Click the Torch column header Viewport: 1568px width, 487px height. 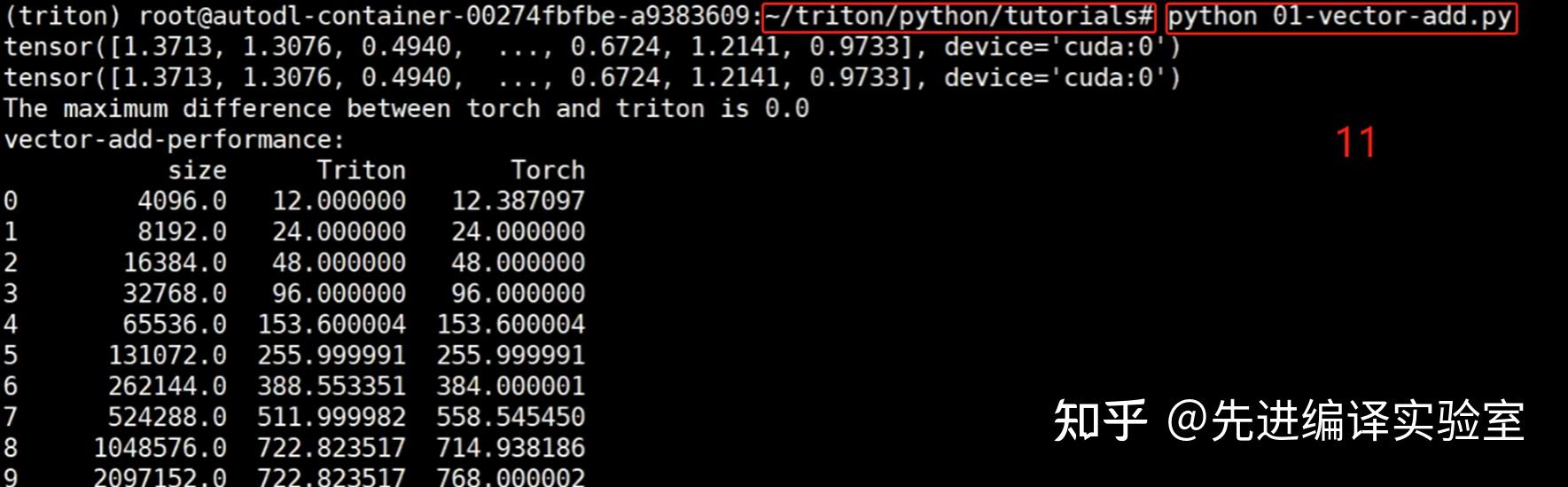pos(547,169)
